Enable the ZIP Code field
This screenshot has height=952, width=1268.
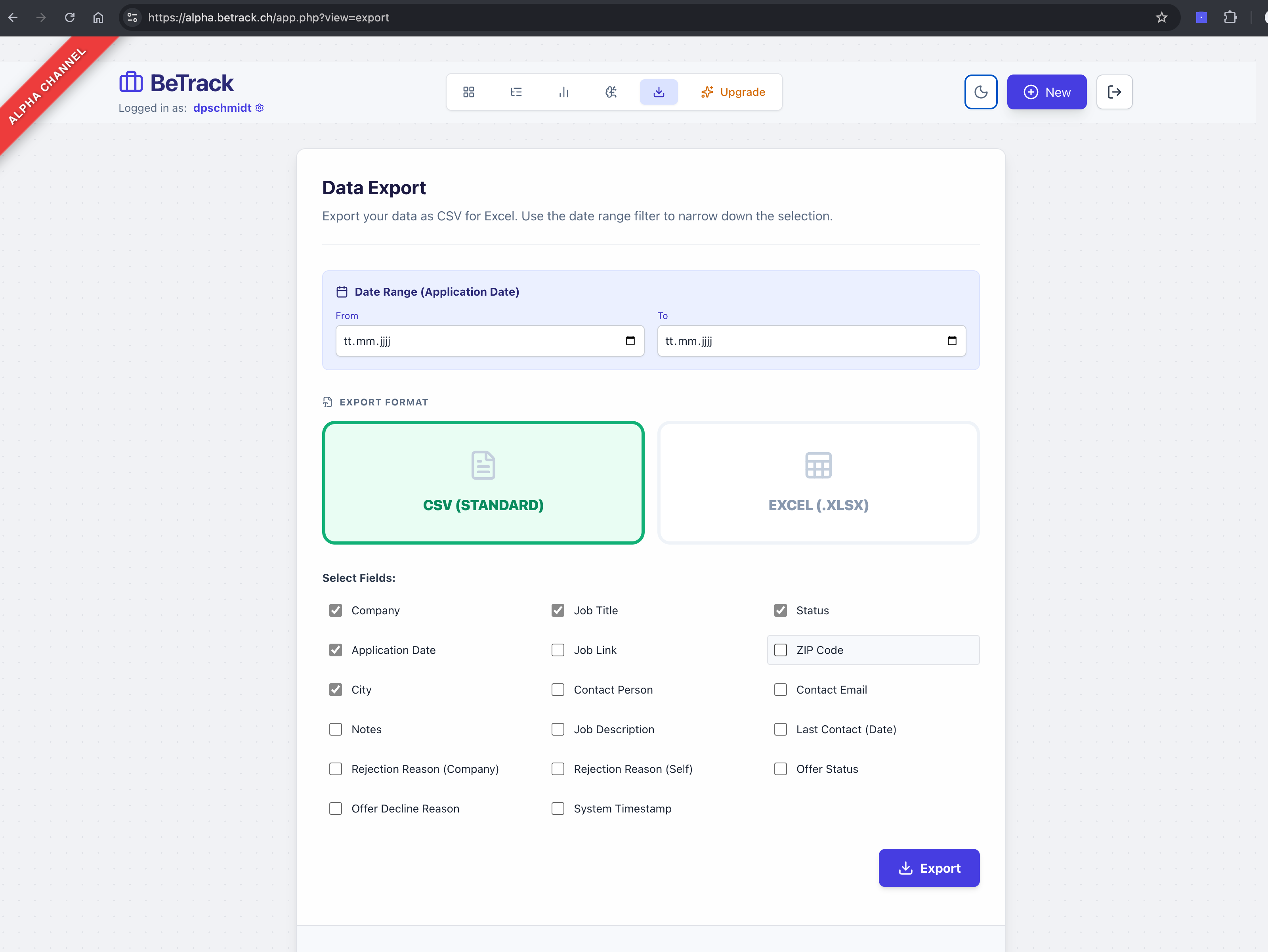pyautogui.click(x=780, y=650)
